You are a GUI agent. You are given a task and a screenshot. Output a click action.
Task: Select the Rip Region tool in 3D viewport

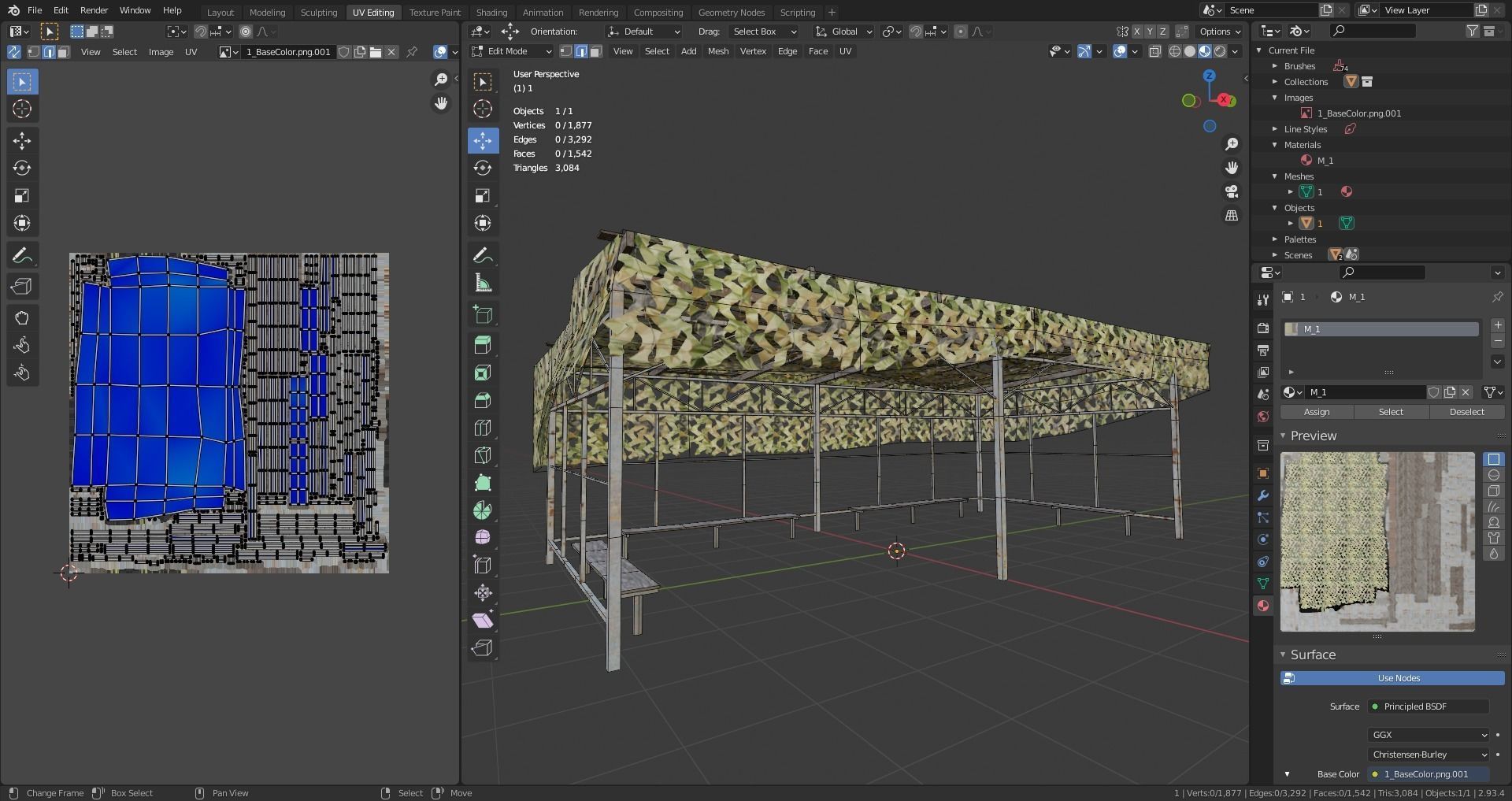[x=483, y=648]
